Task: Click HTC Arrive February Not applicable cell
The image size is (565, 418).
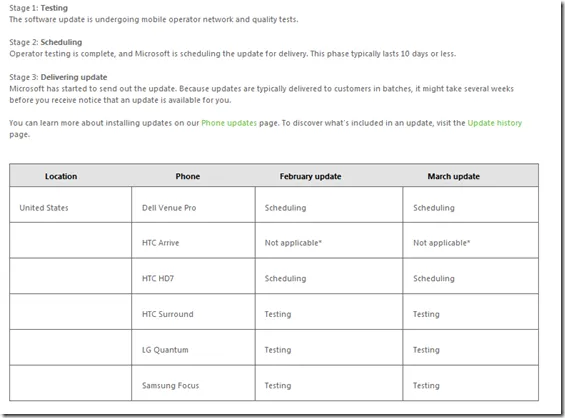Action: pyautogui.click(x=329, y=240)
